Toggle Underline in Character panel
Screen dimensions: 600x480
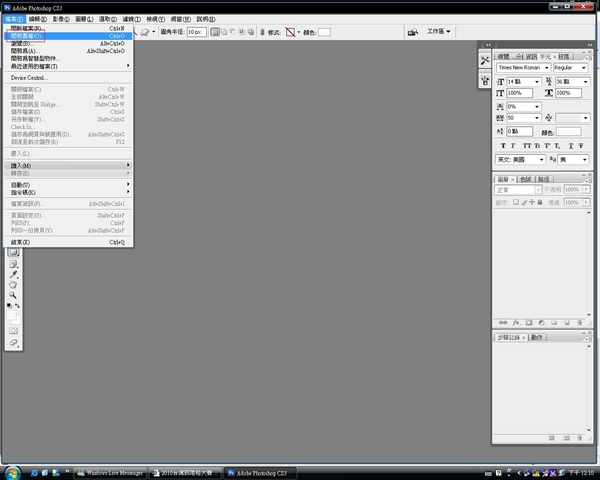tap(571, 145)
